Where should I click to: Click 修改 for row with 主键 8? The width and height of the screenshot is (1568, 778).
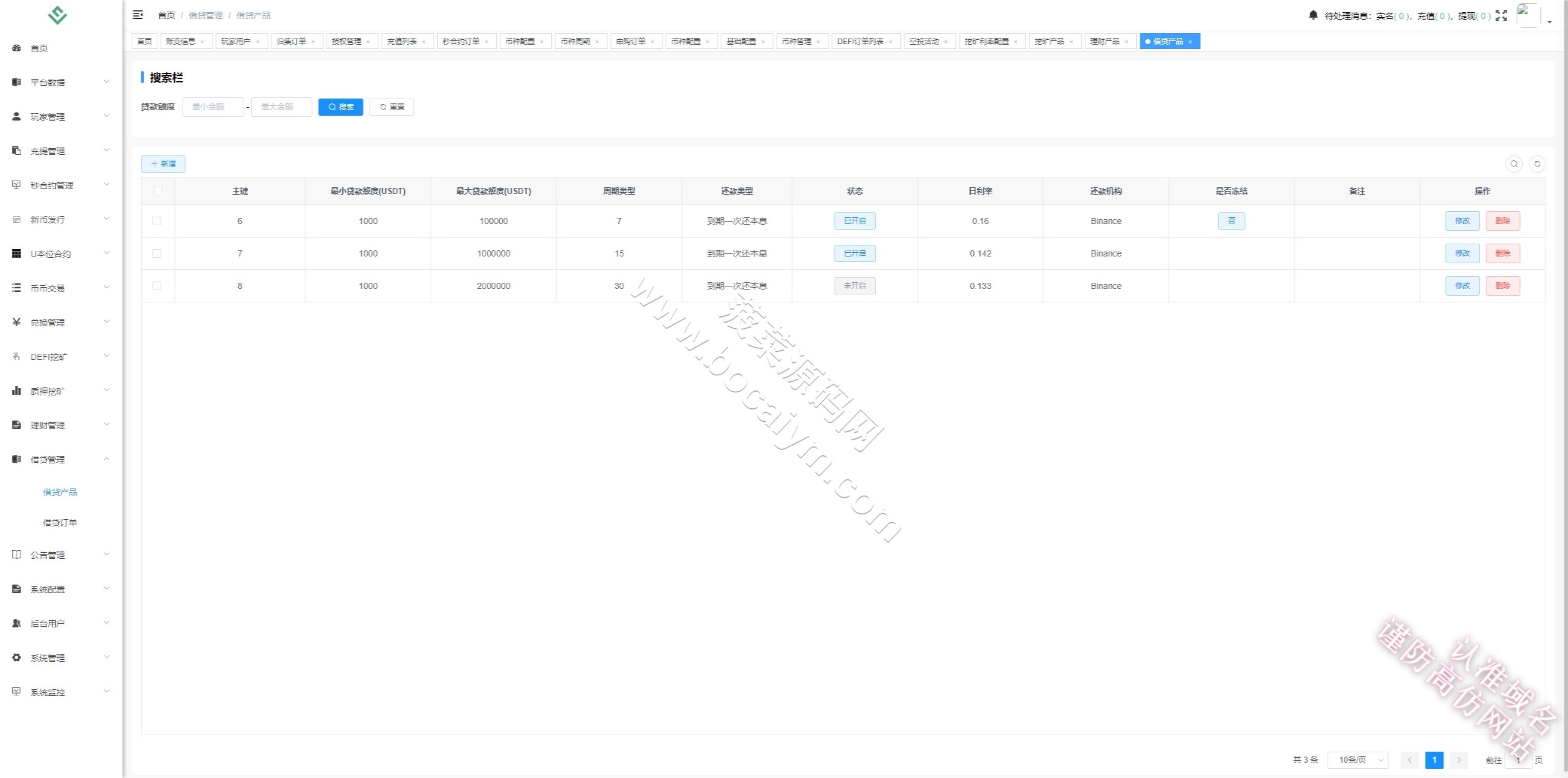[1462, 286]
